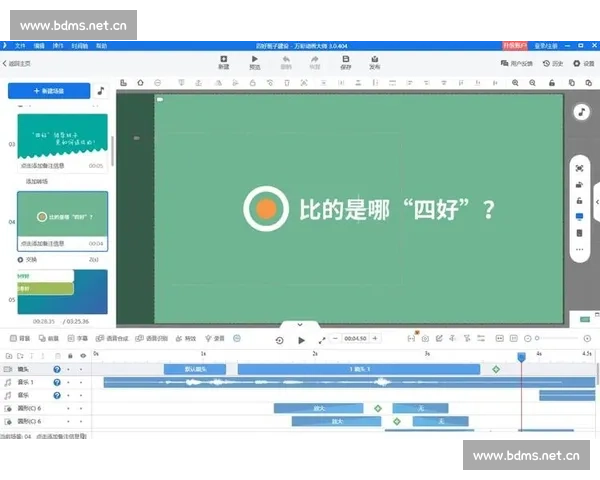Zoom in the canvas with magnifier plus
The image size is (600, 480).
pyautogui.click(x=515, y=83)
